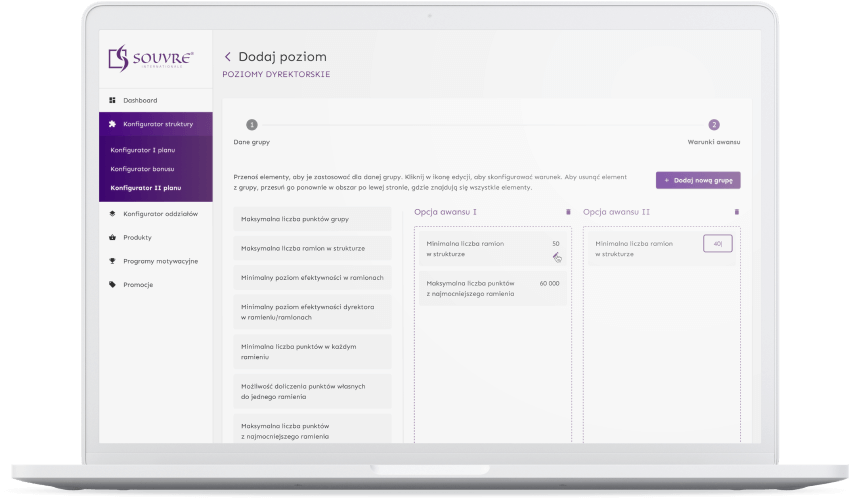Open Konfigurator bonusu submenu item
The height and width of the screenshot is (499, 851).
pos(142,168)
